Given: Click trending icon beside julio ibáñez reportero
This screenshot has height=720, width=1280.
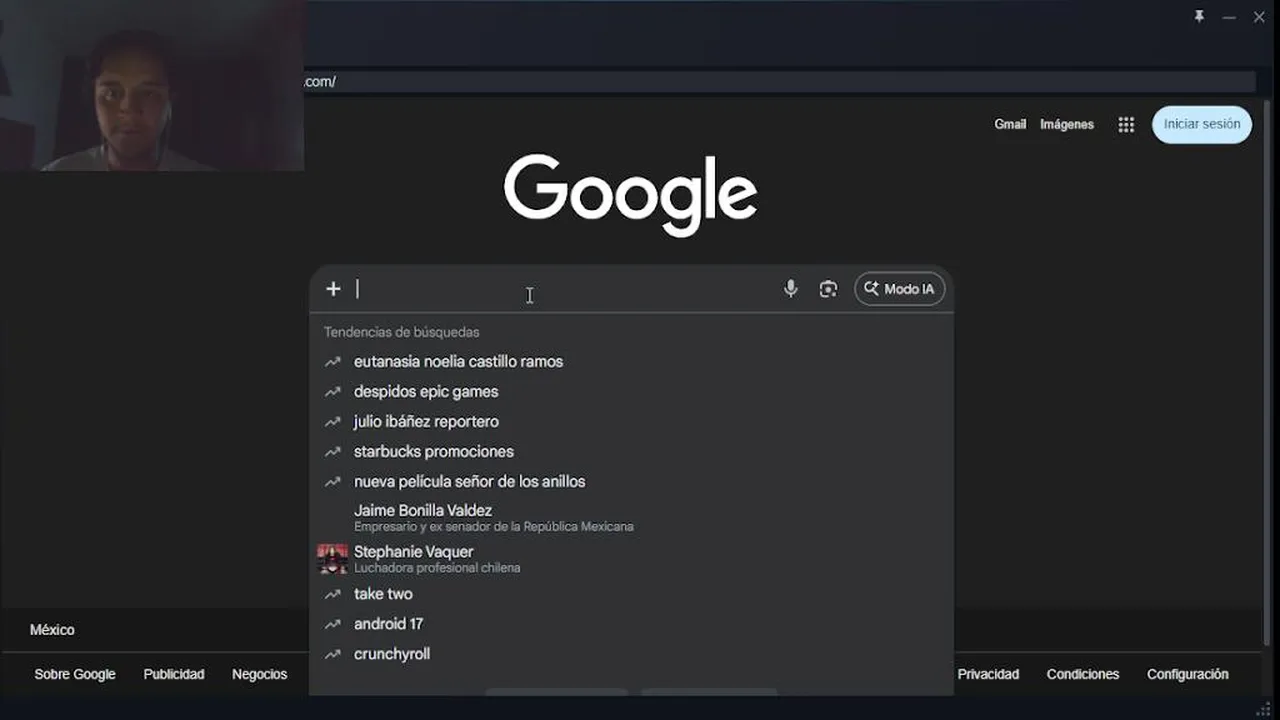Looking at the screenshot, I should point(332,422).
